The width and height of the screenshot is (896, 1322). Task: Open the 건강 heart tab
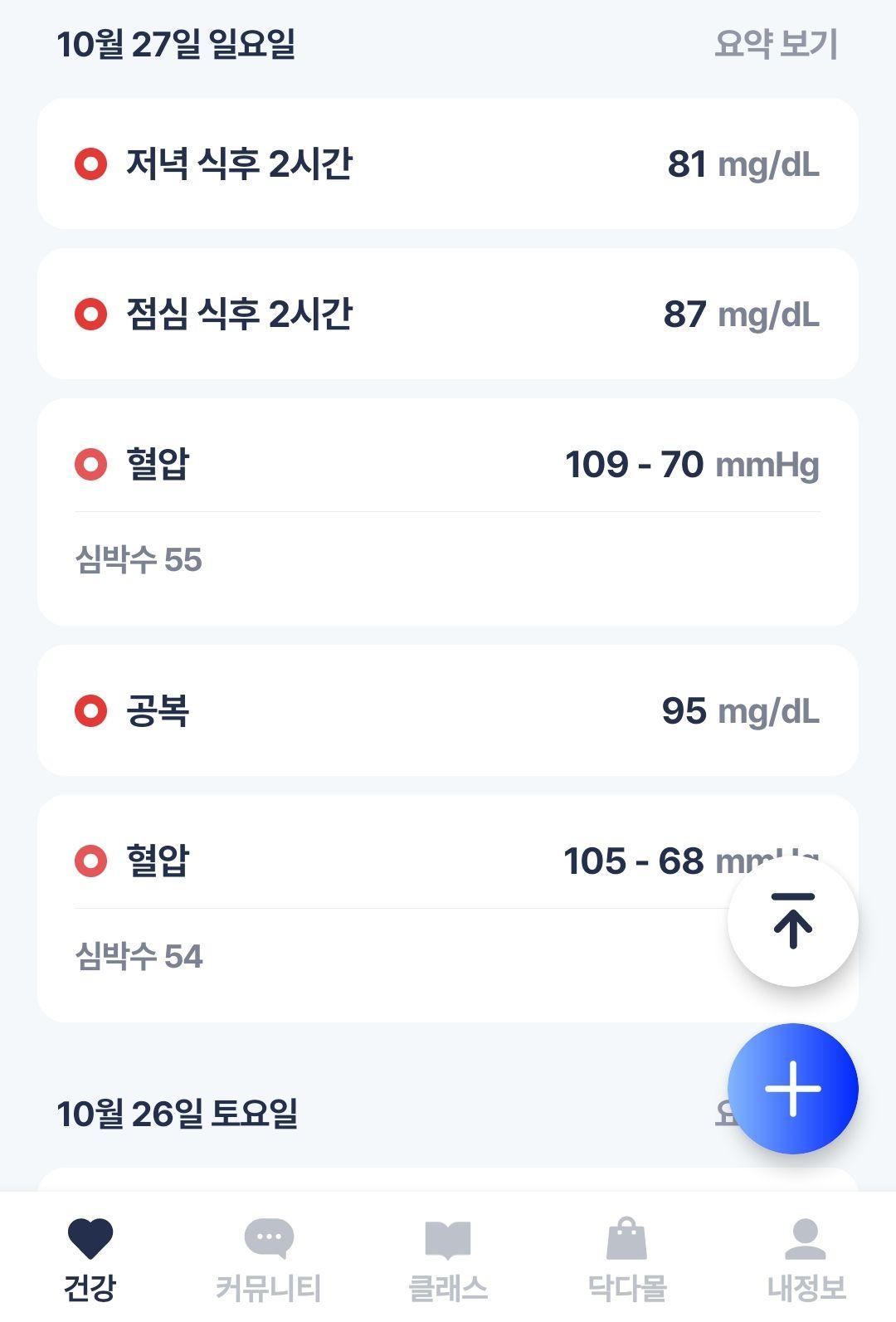tap(90, 1259)
